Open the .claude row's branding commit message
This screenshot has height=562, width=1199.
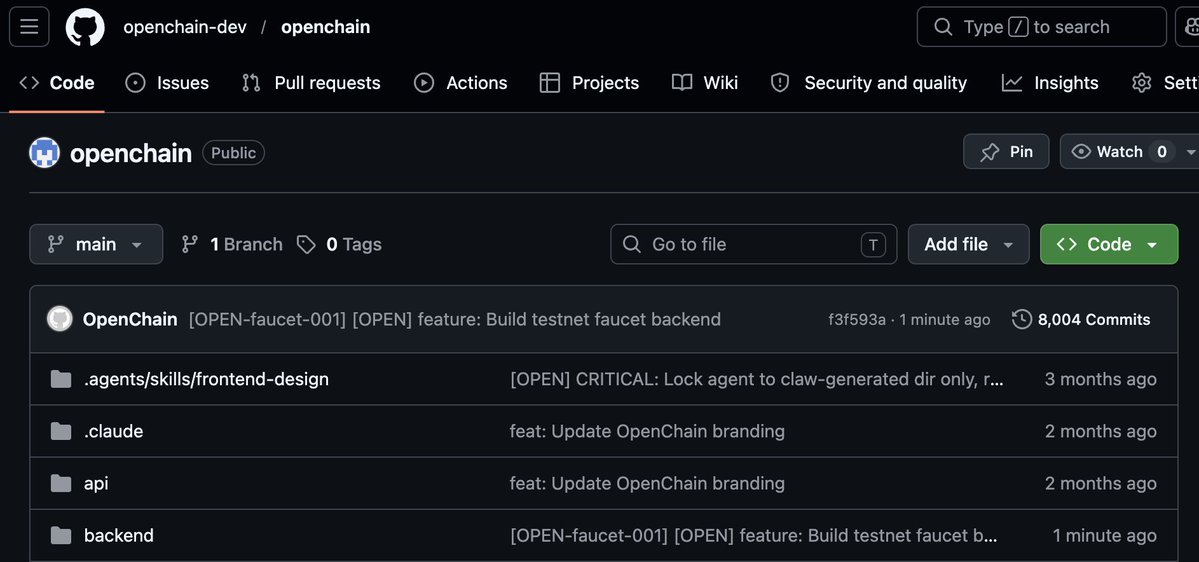(647, 431)
